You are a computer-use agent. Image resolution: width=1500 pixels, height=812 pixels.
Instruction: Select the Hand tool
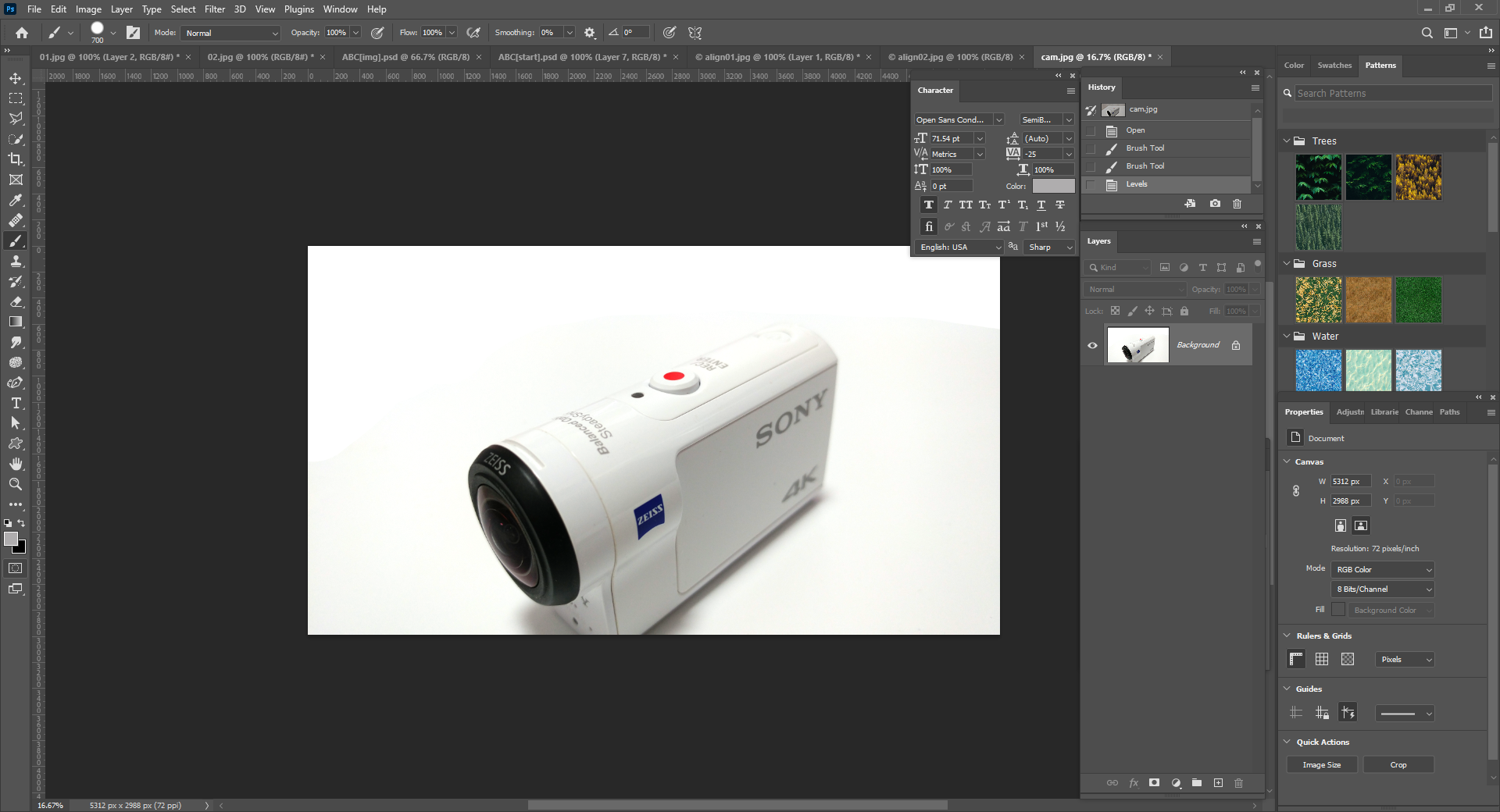16,464
